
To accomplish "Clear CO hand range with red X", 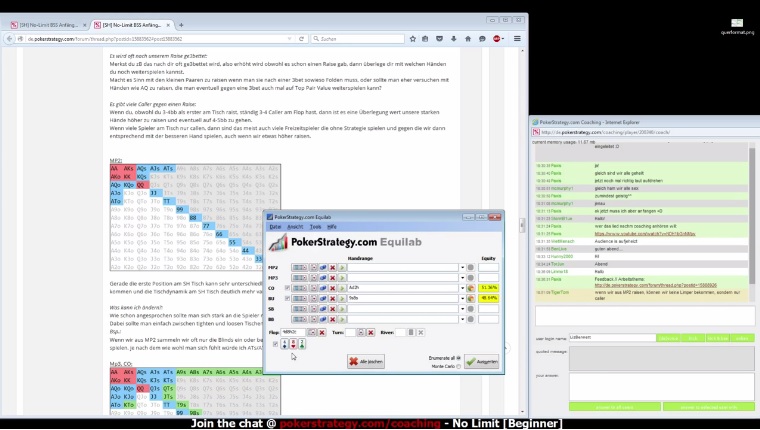I will (x=332, y=288).
